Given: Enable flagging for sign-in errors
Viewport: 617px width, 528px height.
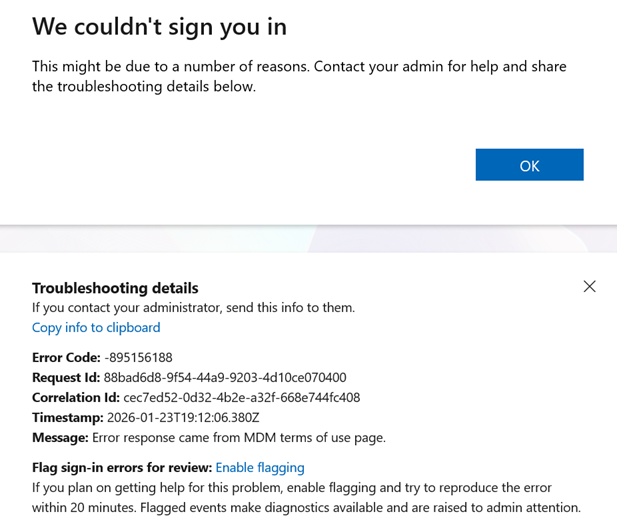Looking at the screenshot, I should tap(260, 467).
